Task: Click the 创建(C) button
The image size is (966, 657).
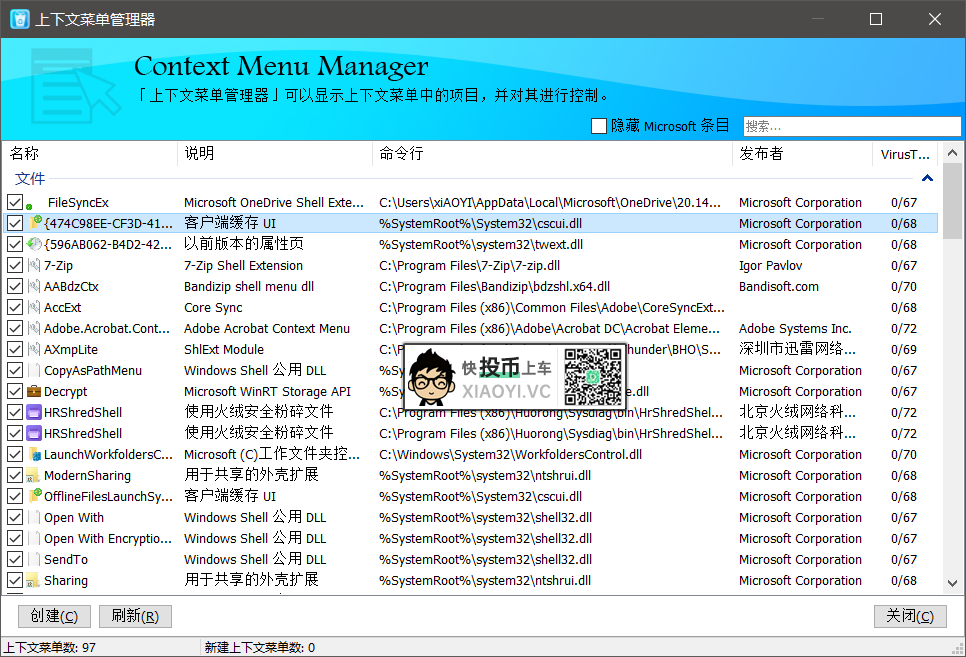Action: pyautogui.click(x=55, y=616)
